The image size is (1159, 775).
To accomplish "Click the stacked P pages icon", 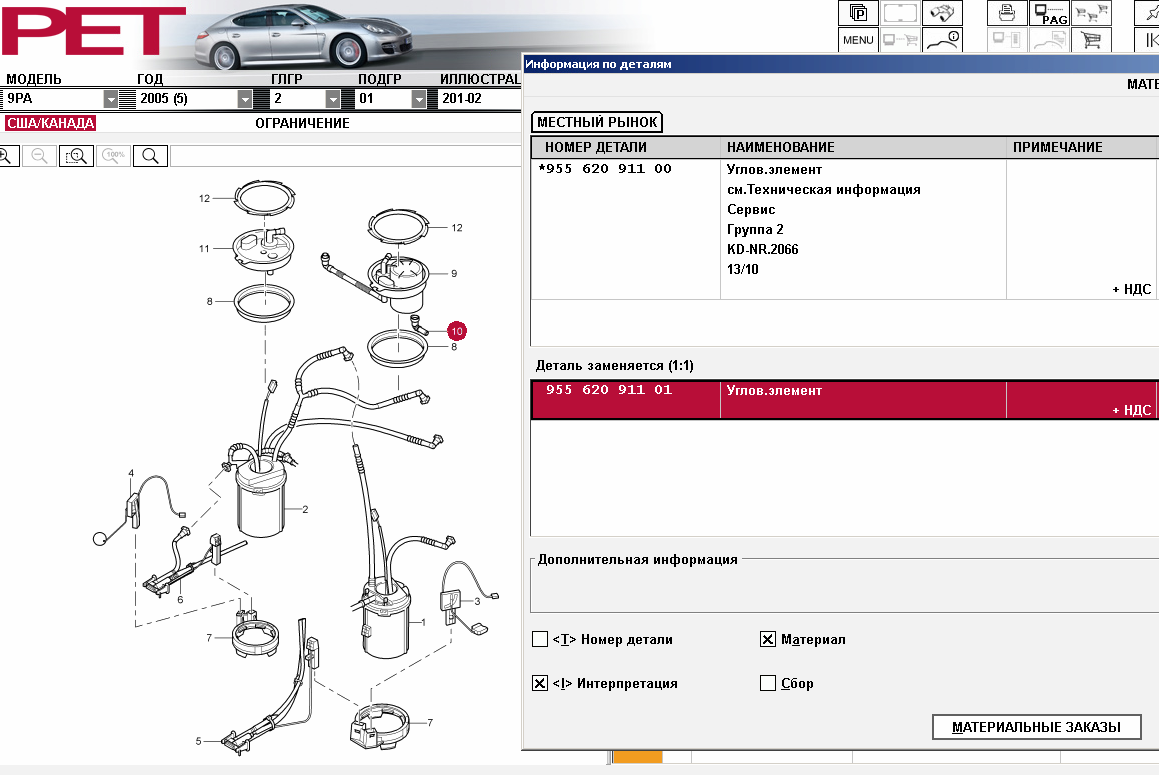I will [858, 13].
